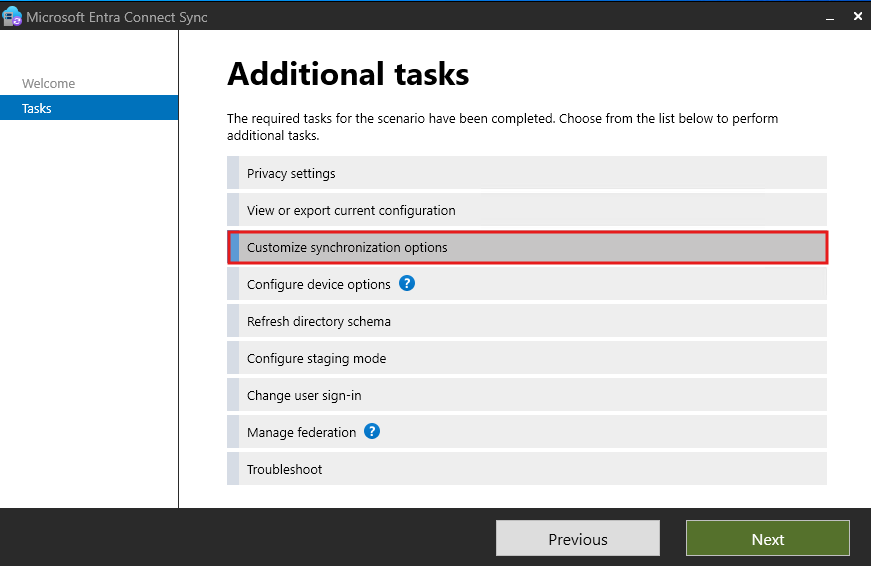Image resolution: width=871 pixels, height=566 pixels.
Task: Select the Tasks step in sidebar
Action: (x=89, y=108)
